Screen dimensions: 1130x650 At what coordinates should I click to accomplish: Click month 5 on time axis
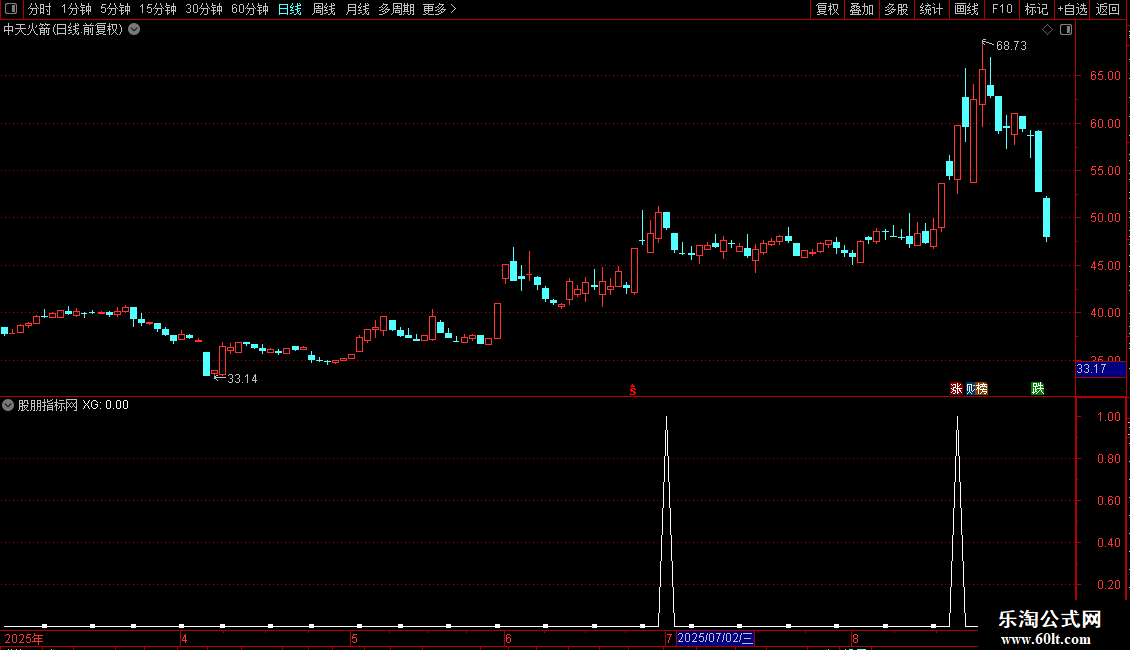pos(354,638)
